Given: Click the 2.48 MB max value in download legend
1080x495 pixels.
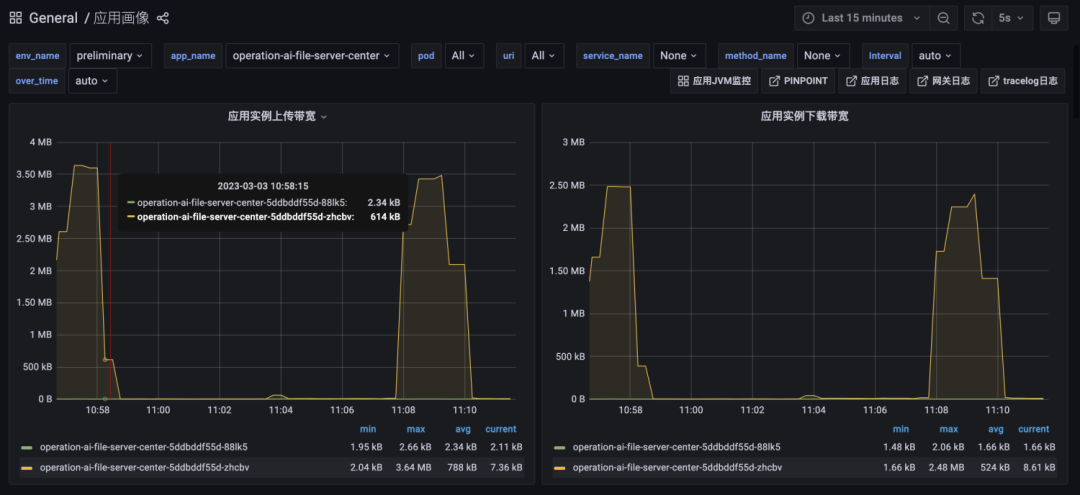Looking at the screenshot, I should pos(948,467).
